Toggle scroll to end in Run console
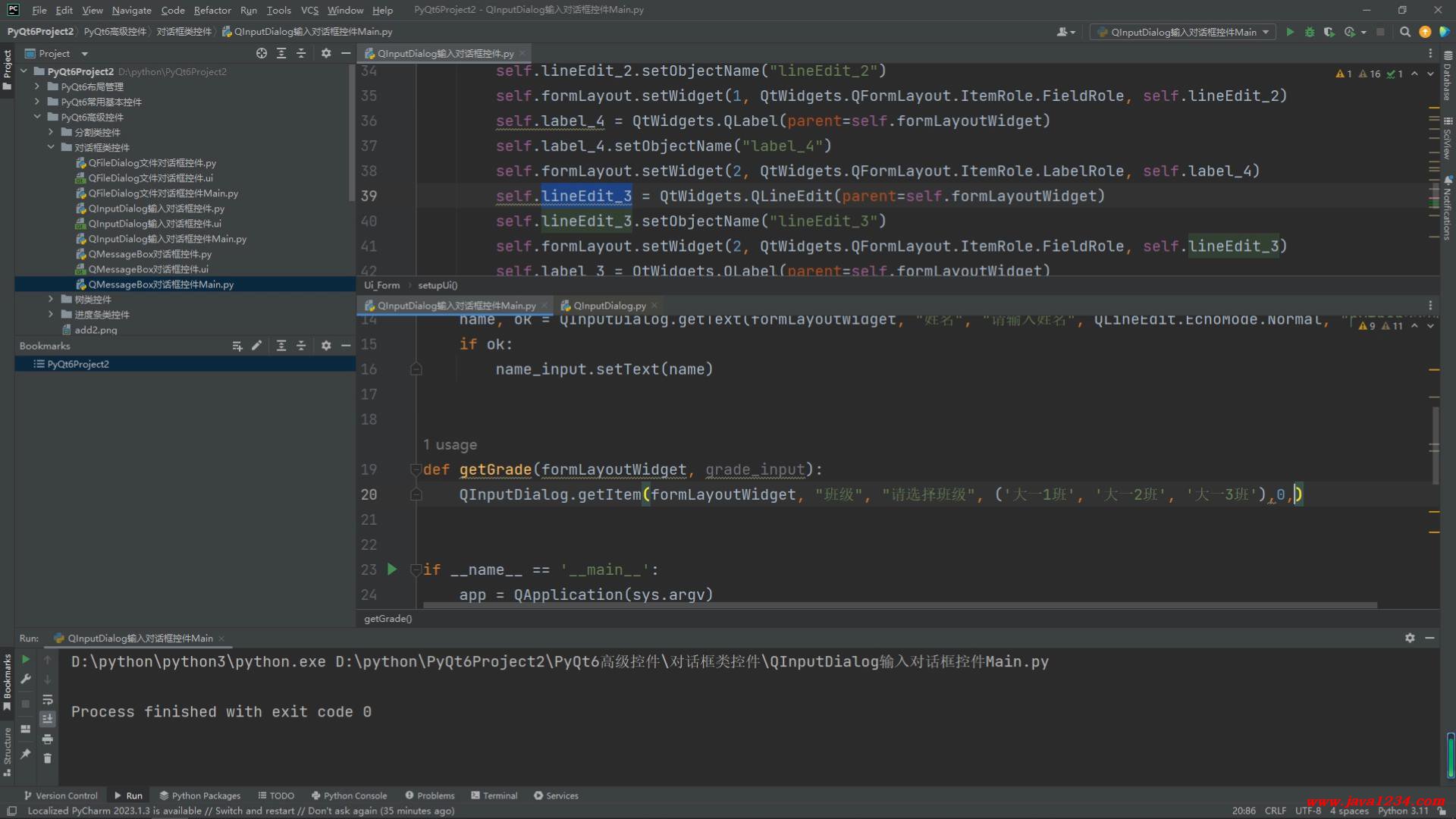The image size is (1456, 819). pos(47,718)
